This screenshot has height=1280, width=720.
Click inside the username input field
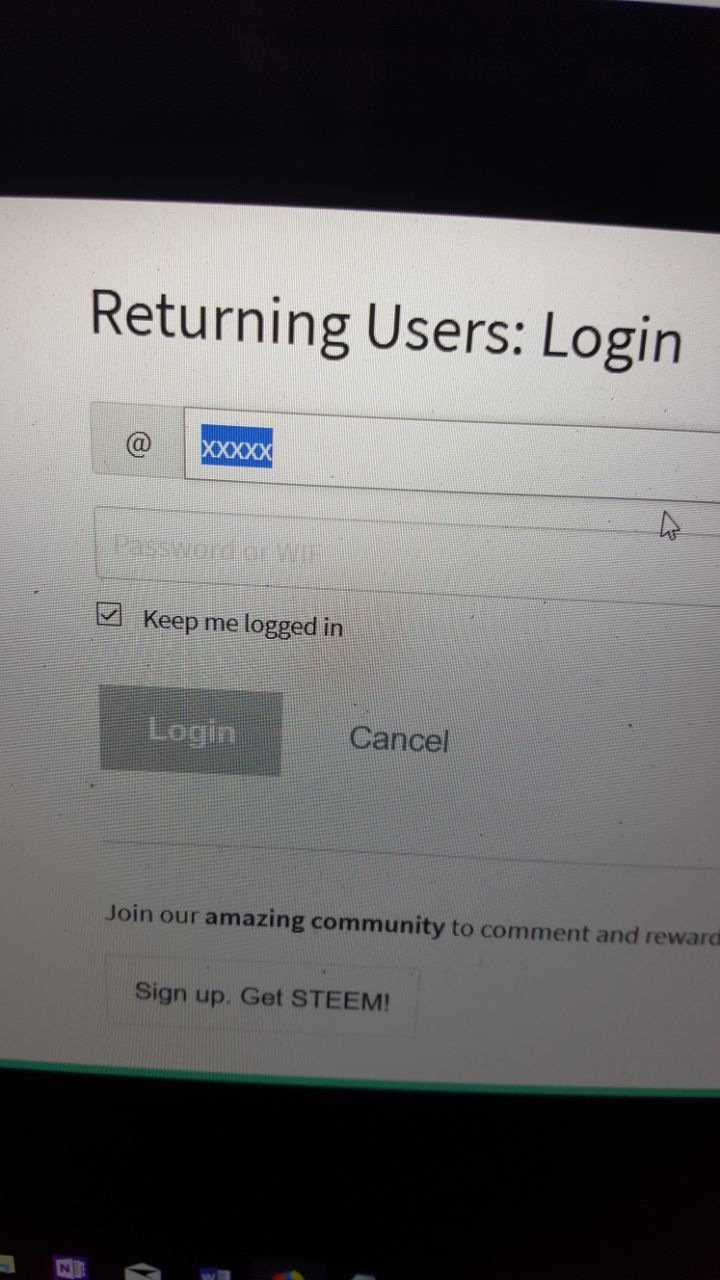pyautogui.click(x=452, y=452)
